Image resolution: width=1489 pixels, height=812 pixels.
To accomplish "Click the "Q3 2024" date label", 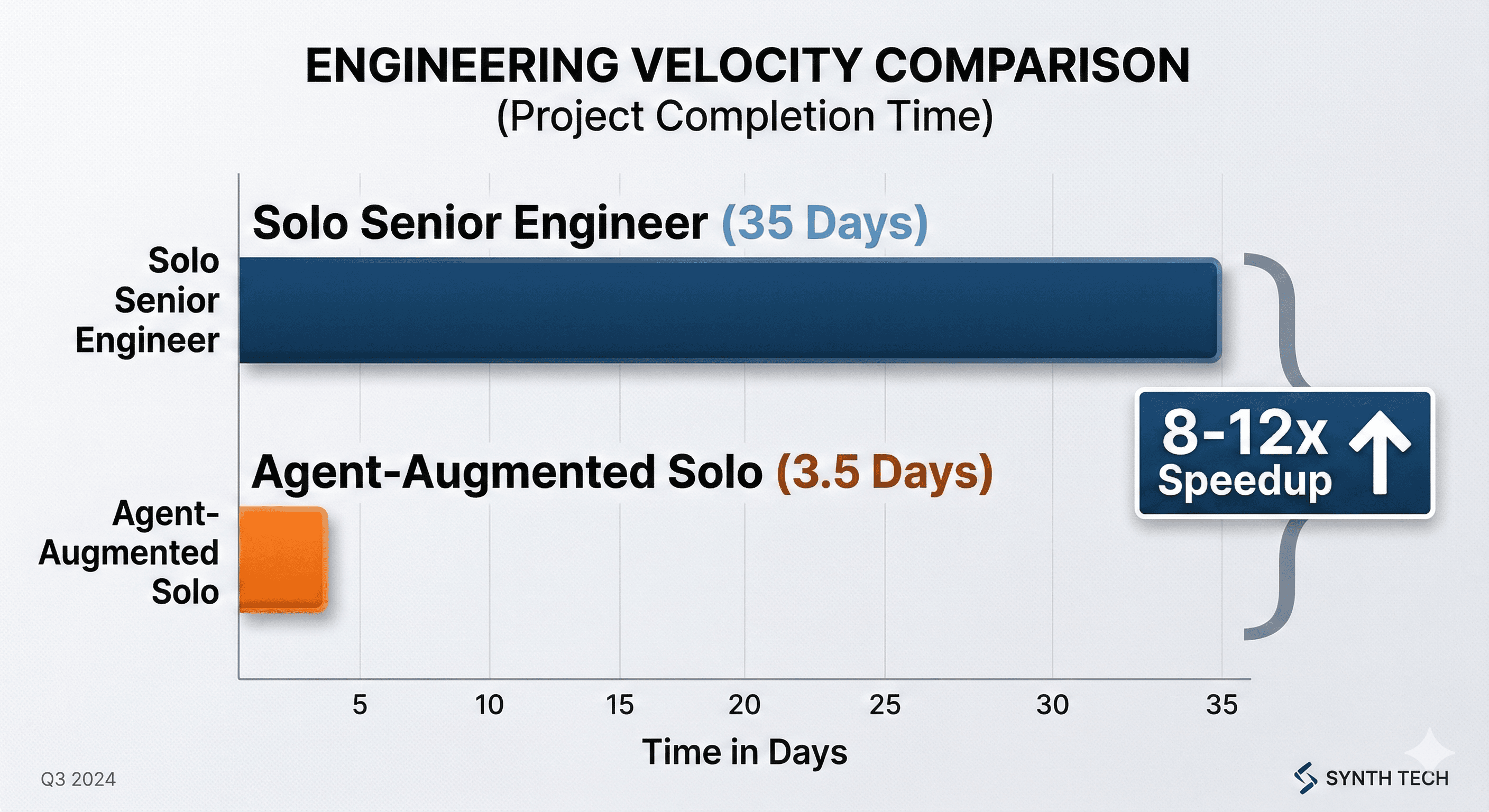I will (x=78, y=780).
